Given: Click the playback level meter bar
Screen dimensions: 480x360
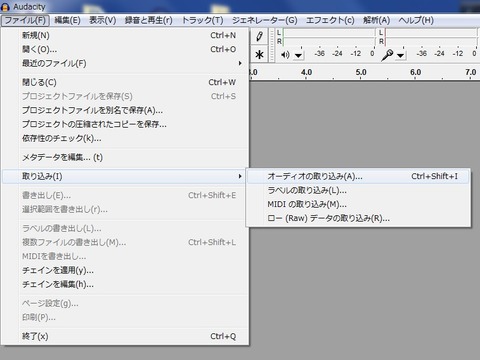Looking at the screenshot, I should pos(329,37).
